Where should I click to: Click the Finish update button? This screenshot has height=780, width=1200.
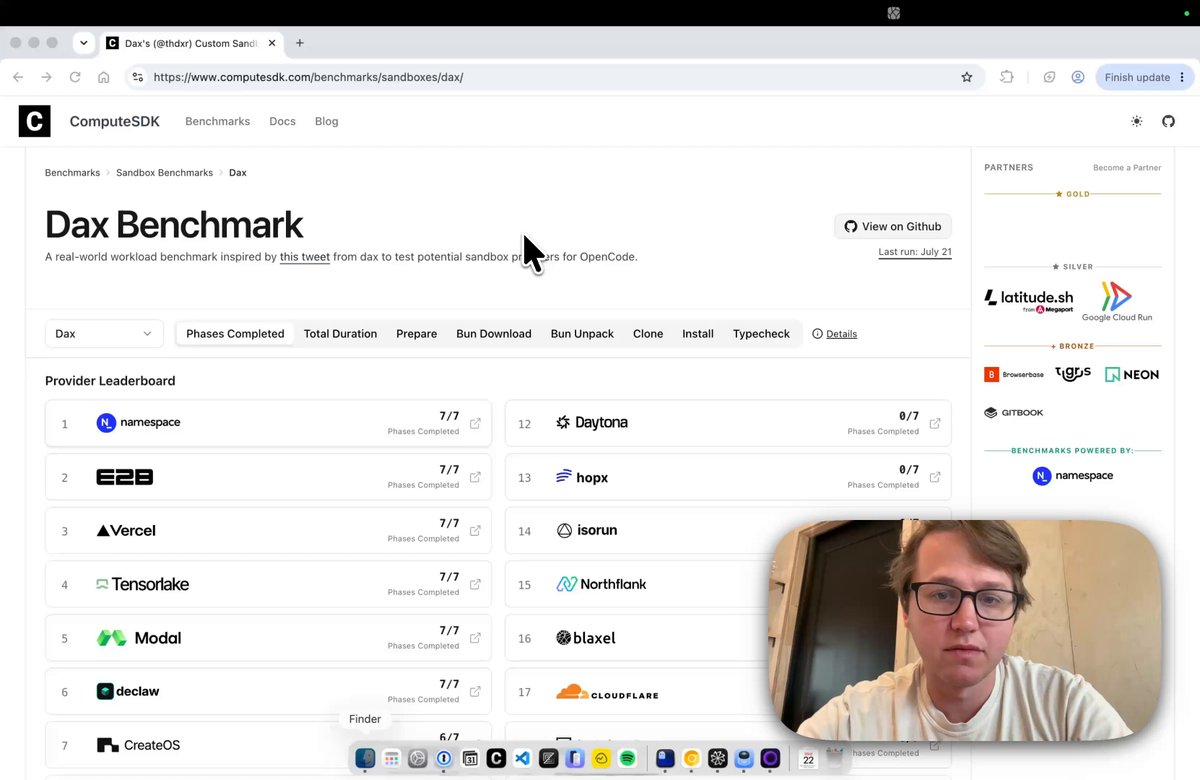1146,77
